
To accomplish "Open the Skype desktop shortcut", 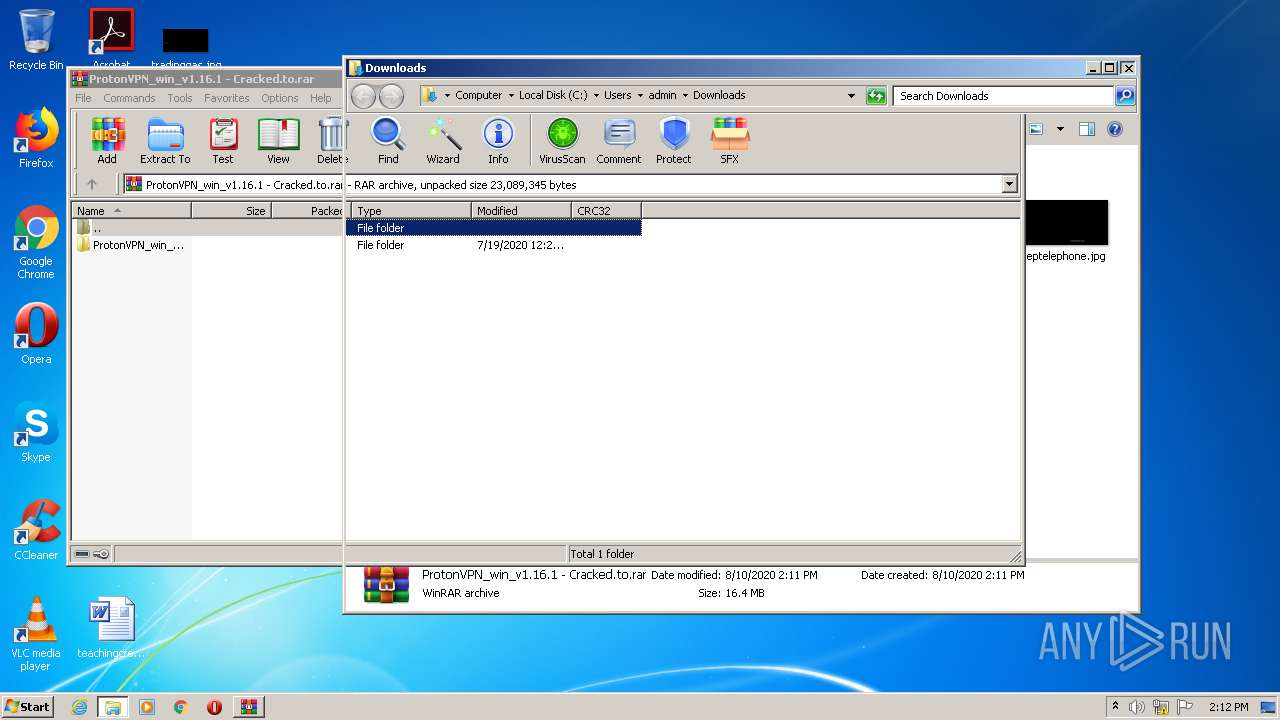I will [36, 433].
